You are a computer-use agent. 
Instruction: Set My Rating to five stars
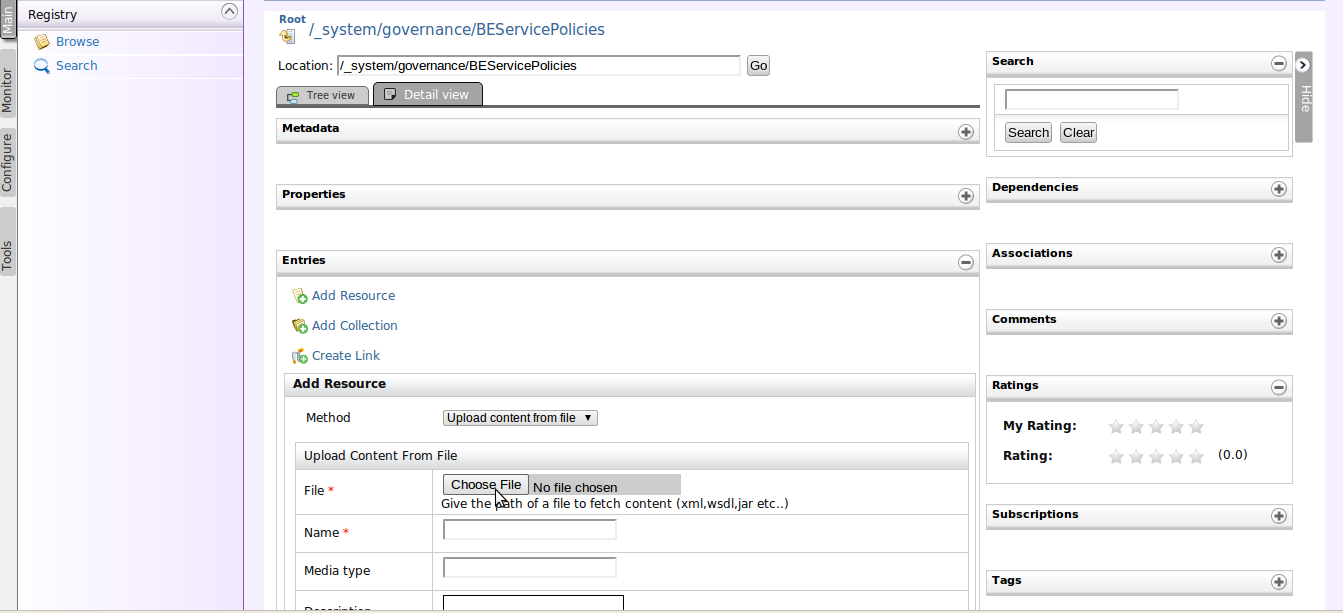(1196, 426)
